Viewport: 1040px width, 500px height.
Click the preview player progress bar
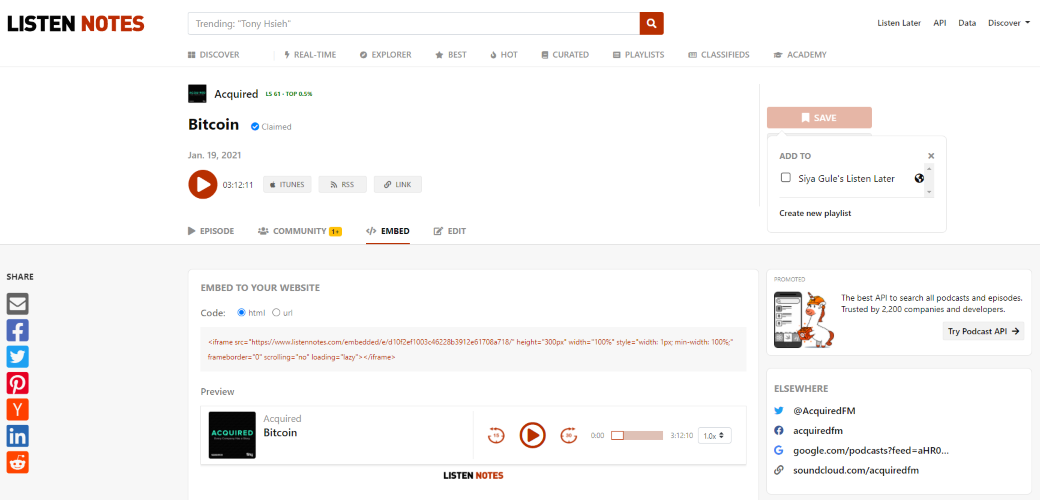click(637, 436)
